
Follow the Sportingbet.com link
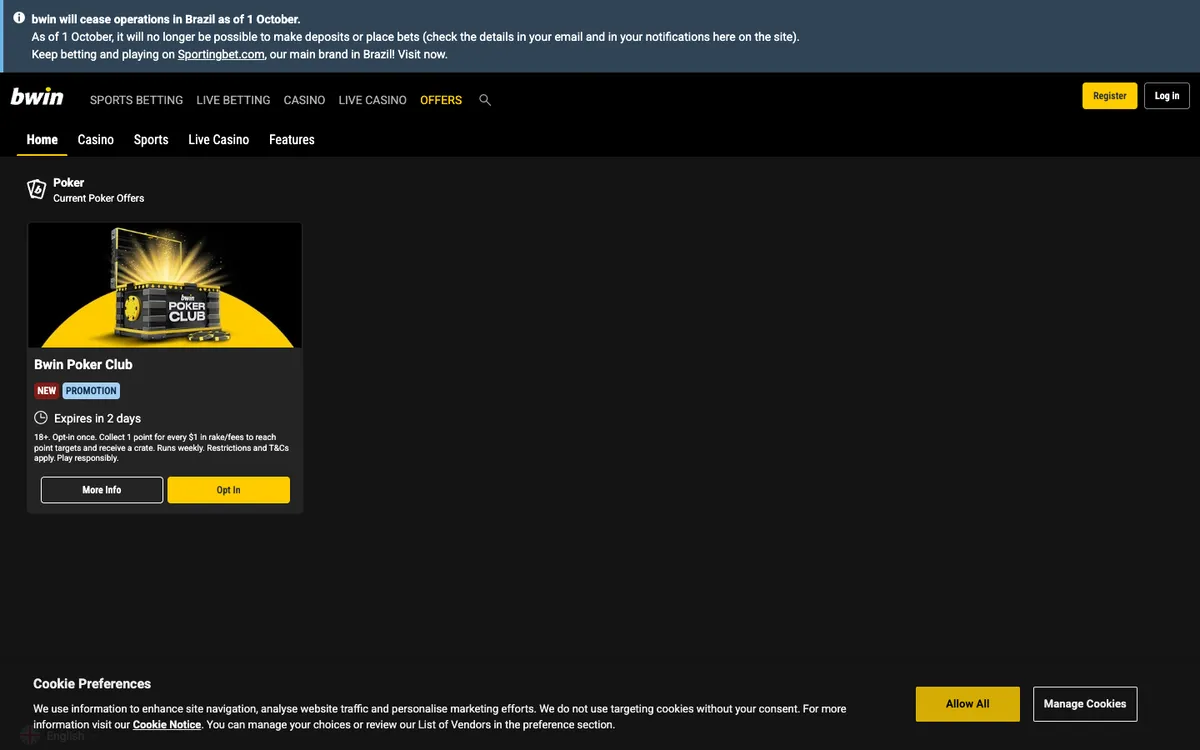tap(221, 55)
